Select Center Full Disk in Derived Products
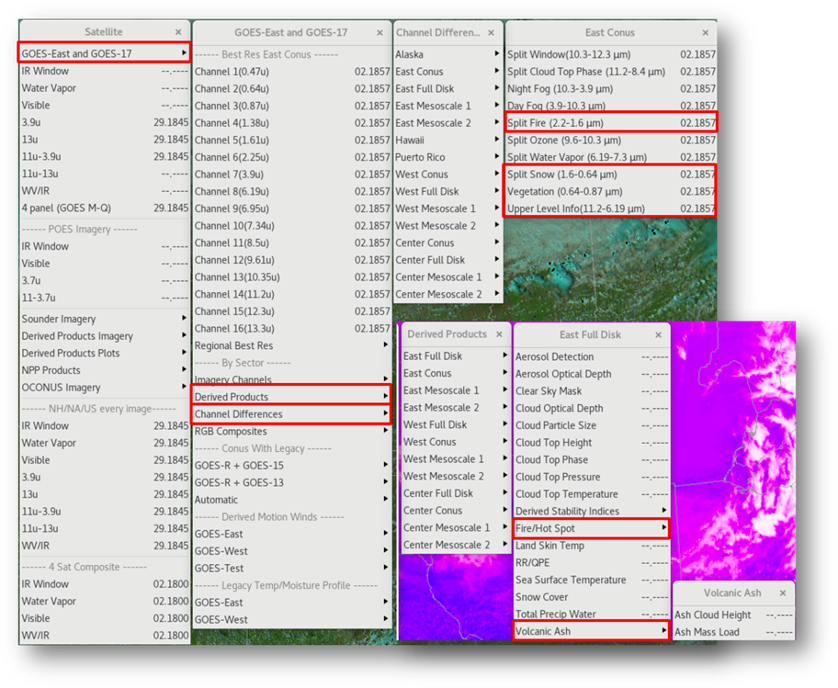The width and height of the screenshot is (838, 688). (x=455, y=493)
